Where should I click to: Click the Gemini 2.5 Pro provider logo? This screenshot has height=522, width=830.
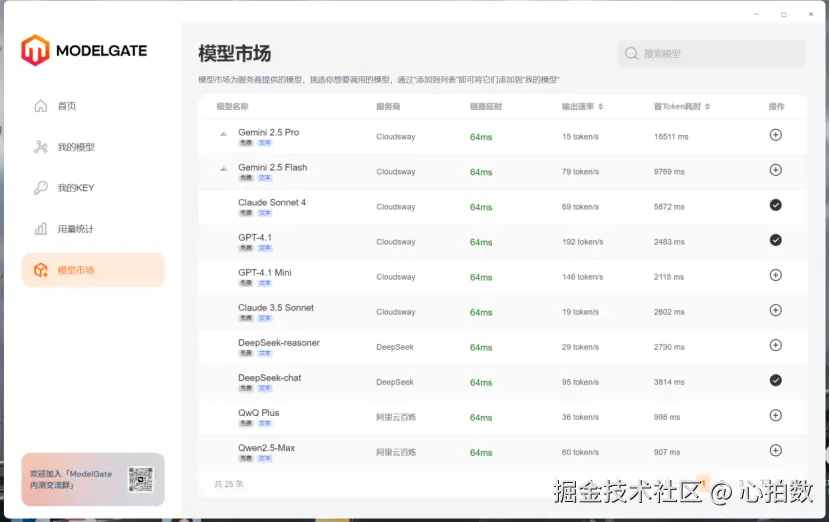pos(223,134)
